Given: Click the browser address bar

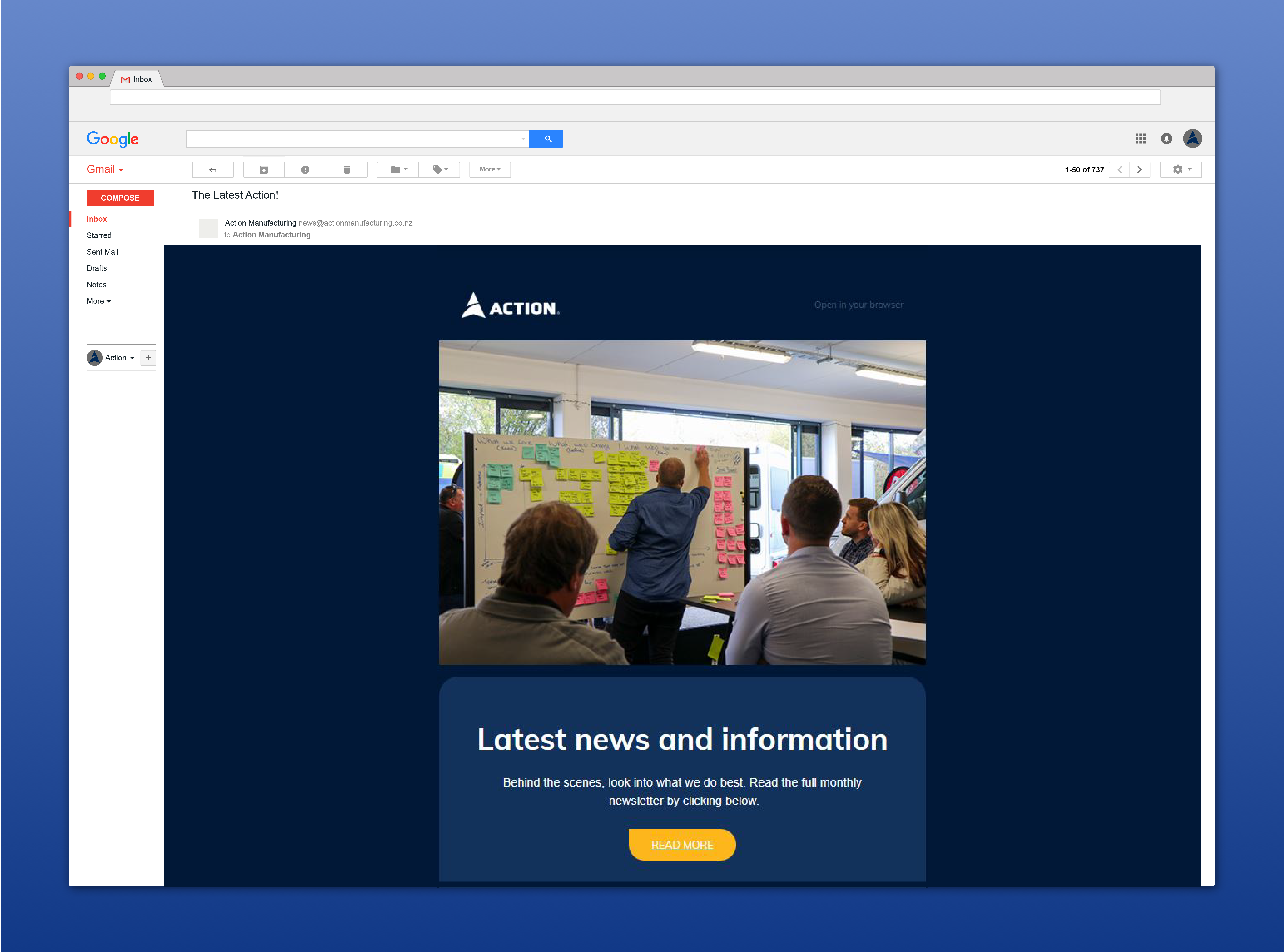Looking at the screenshot, I should [x=635, y=97].
